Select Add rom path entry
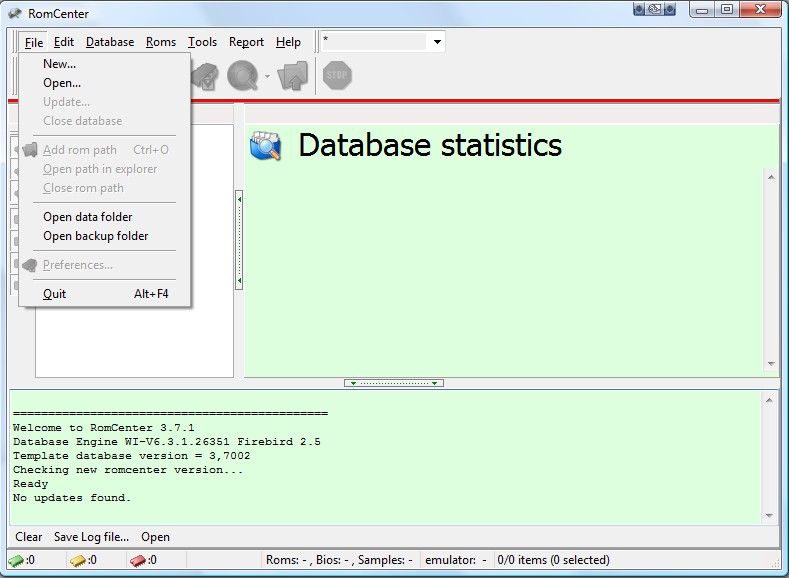Screen dimensions: 789x578 point(105,150)
